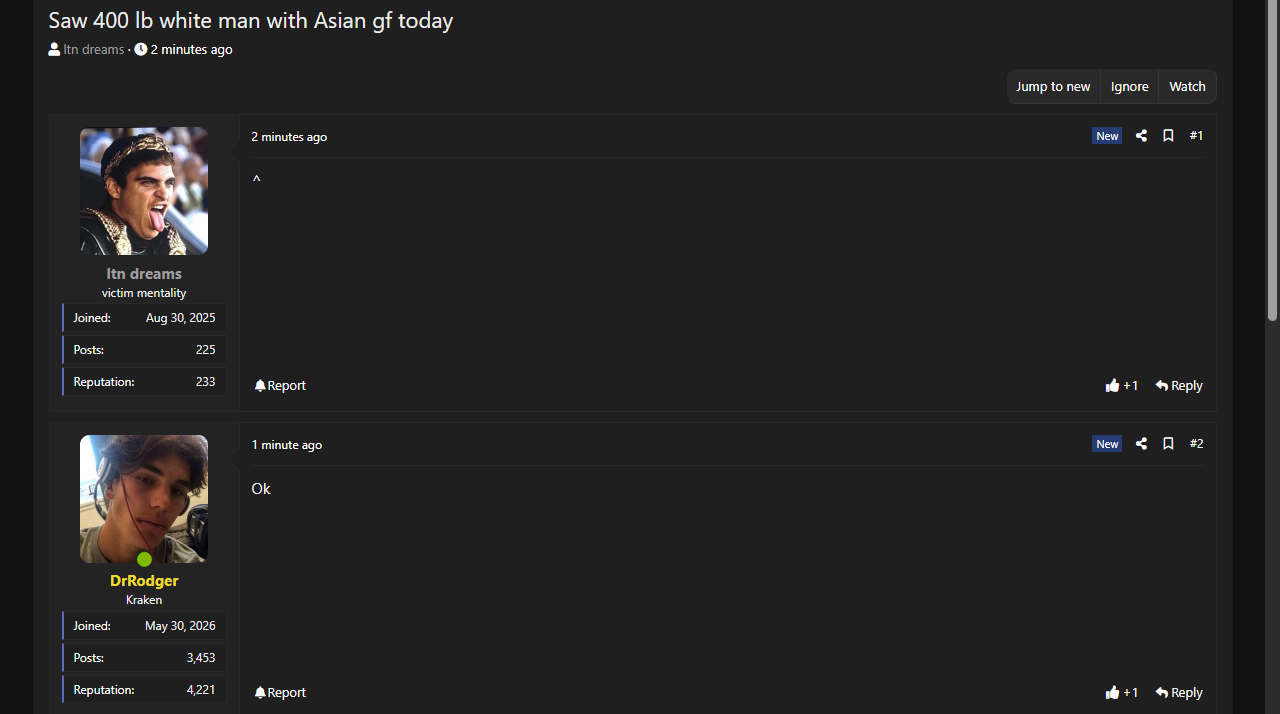This screenshot has height=714, width=1280.
Task: Bookmark post #2
Action: (1168, 444)
